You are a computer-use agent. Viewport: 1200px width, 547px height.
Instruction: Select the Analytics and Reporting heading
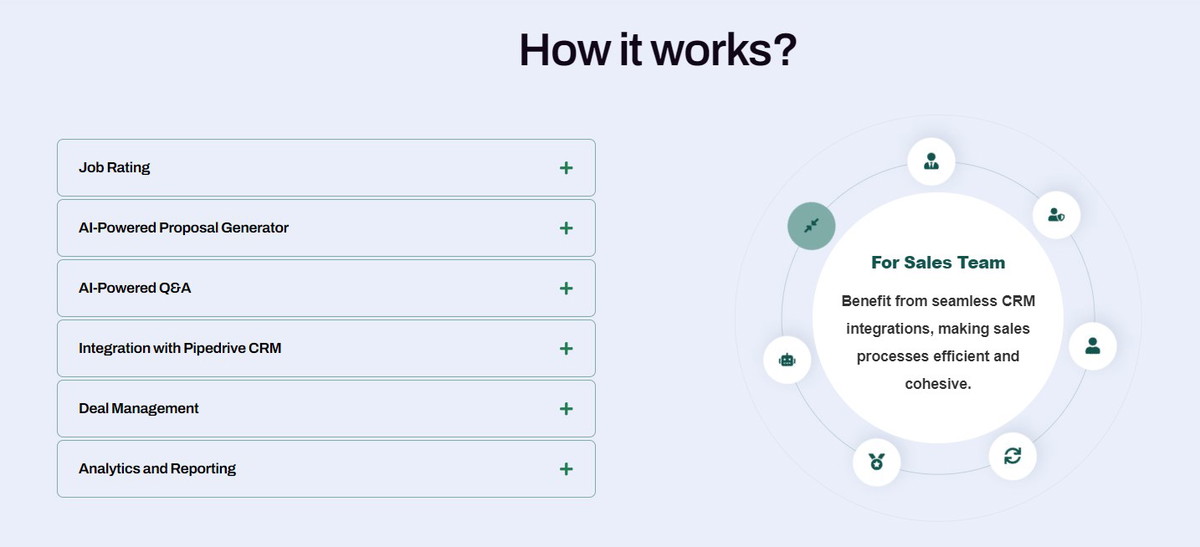[x=157, y=468]
